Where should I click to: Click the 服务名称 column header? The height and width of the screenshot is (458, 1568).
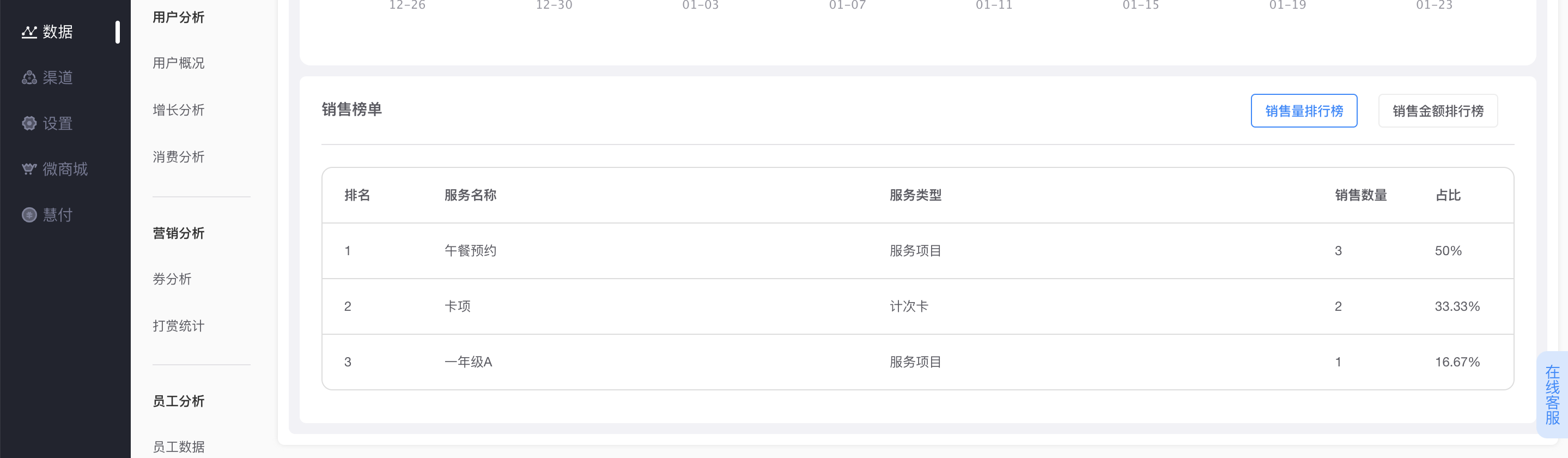click(x=470, y=196)
